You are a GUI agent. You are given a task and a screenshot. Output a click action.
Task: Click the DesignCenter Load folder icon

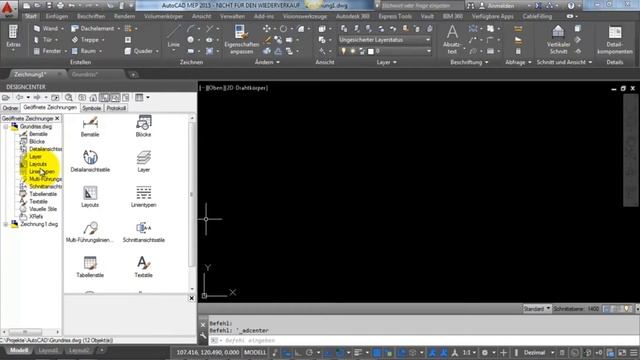[6, 98]
